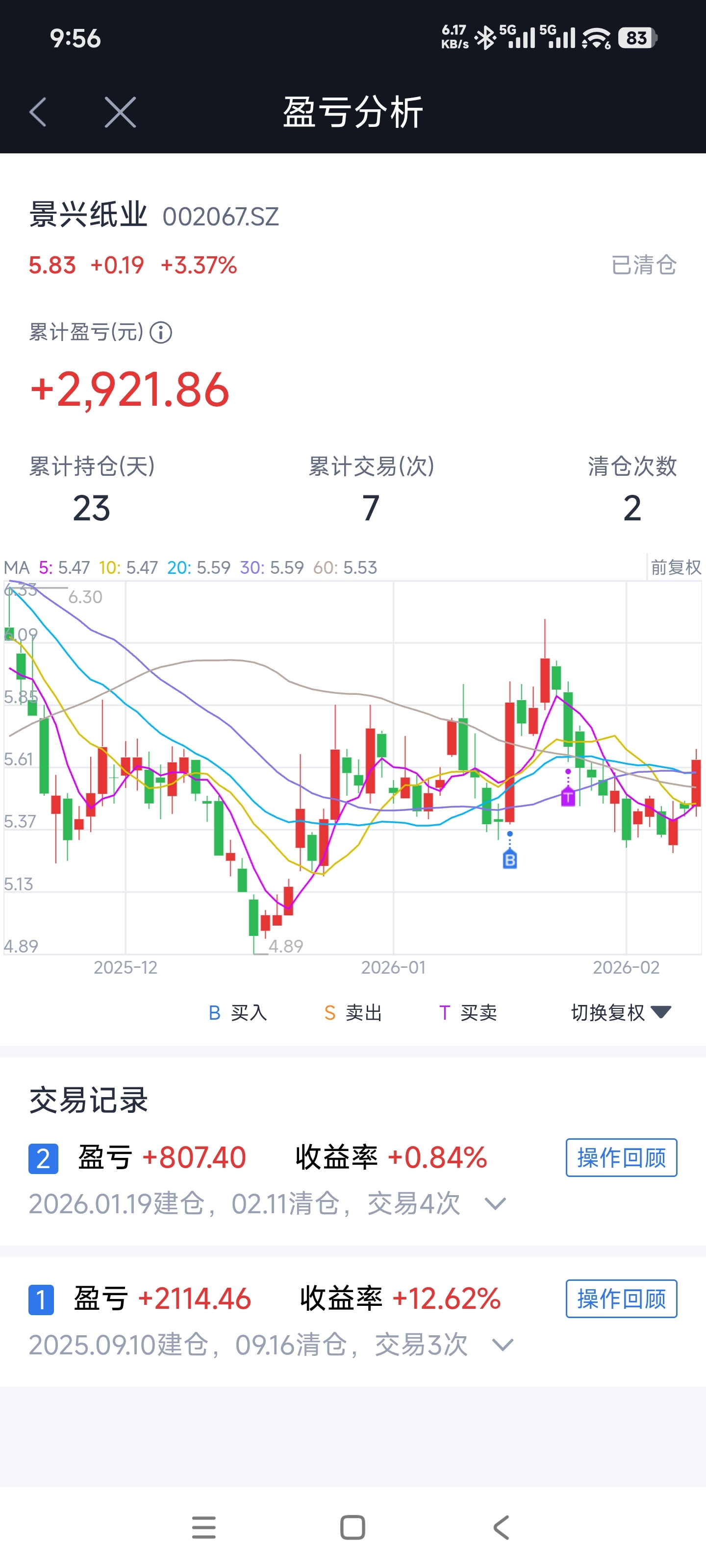Open stock 景兴纸业 002067.SZ title
Screen dimensions: 706x1568
(x=153, y=216)
